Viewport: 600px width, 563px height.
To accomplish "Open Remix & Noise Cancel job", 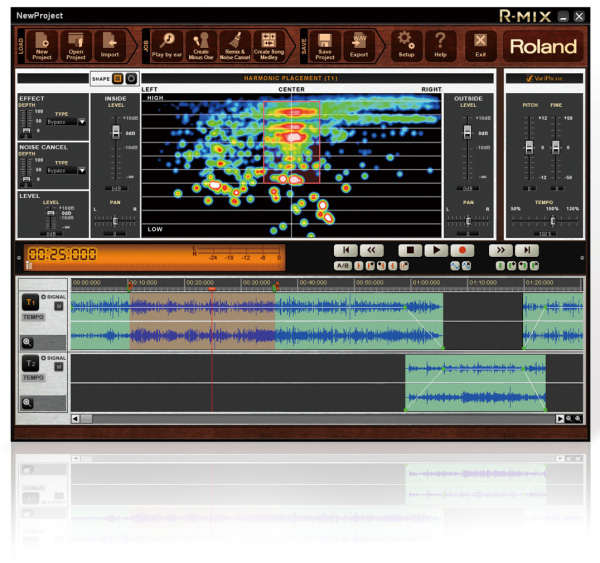I will tap(235, 46).
